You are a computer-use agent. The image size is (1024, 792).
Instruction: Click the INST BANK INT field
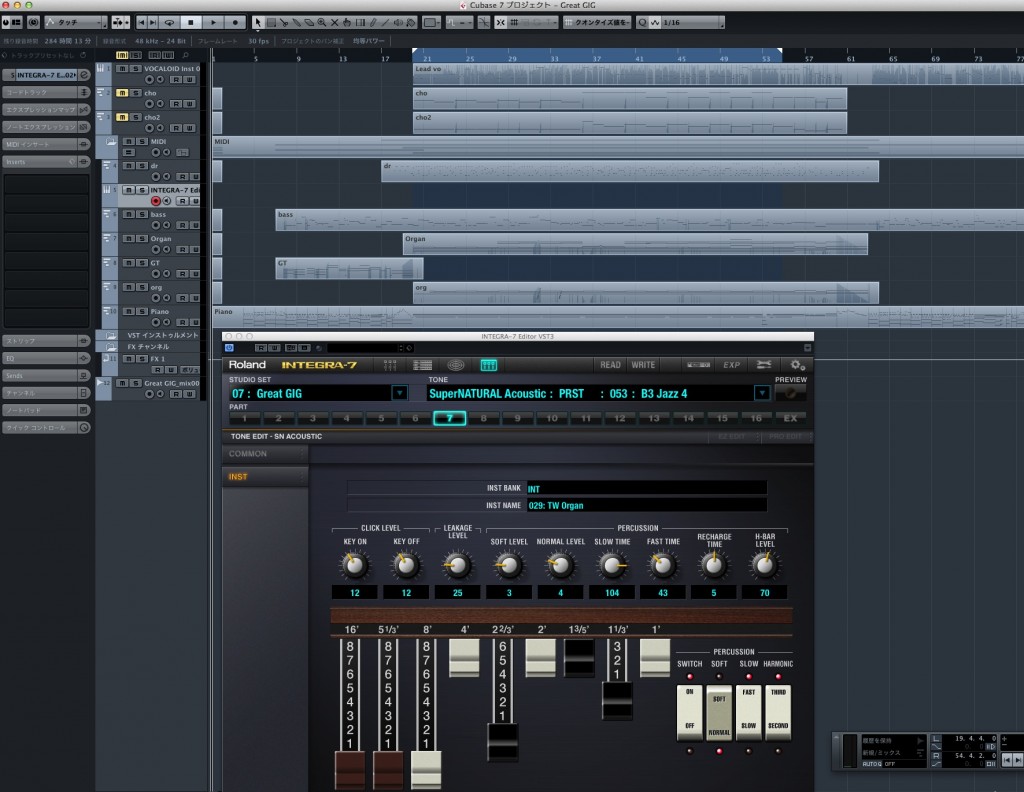647,488
